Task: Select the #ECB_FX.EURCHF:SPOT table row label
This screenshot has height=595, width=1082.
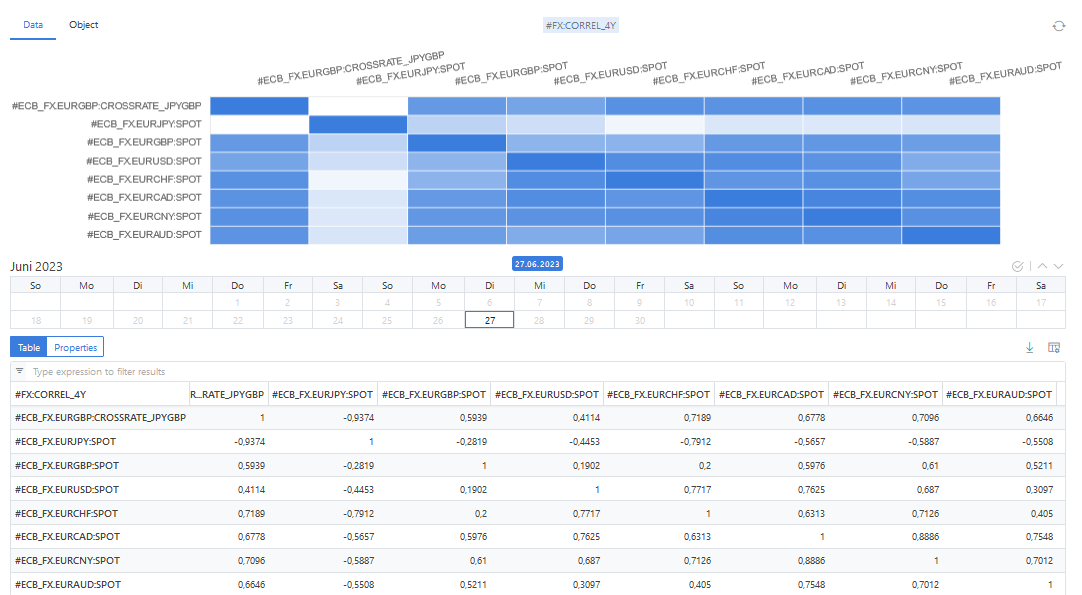Action: [67, 513]
